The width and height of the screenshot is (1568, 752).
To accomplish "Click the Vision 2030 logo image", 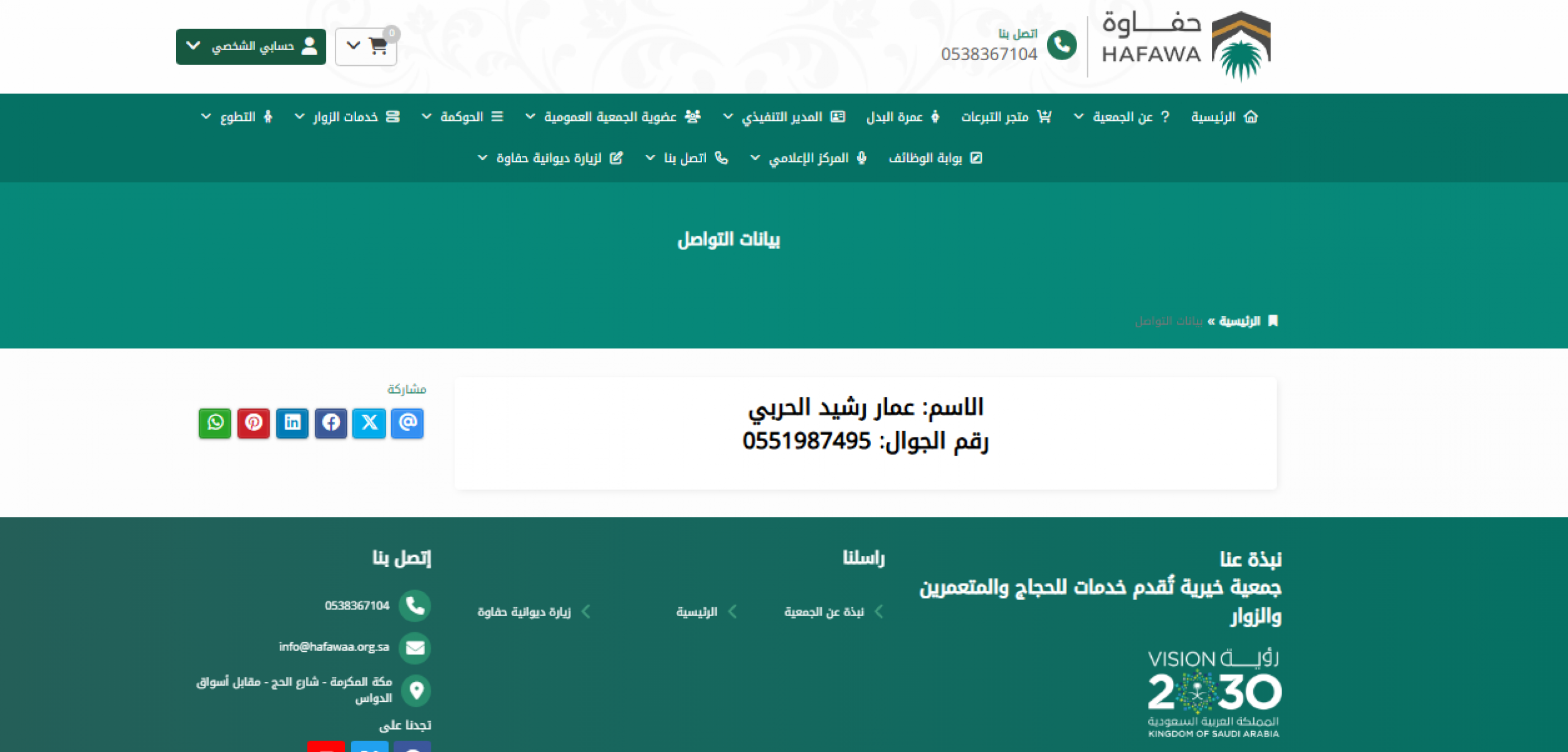I will [1214, 694].
